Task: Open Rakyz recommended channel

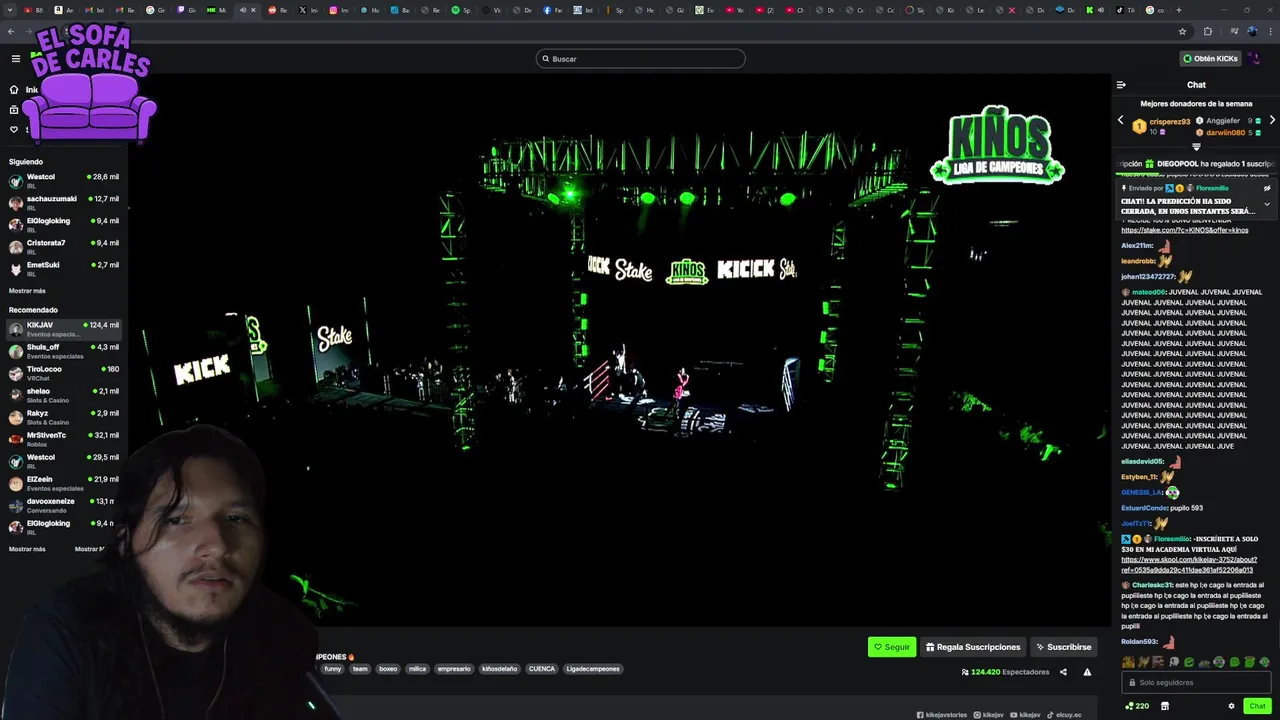Action: [x=64, y=417]
